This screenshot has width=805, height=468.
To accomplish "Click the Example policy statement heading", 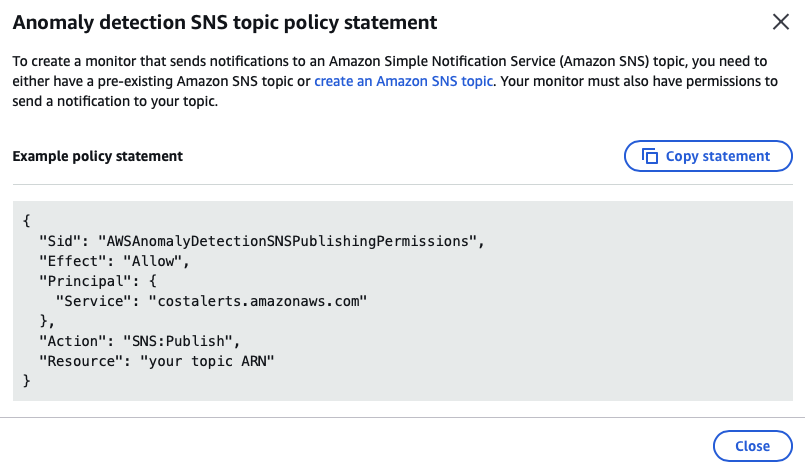I will (97, 156).
